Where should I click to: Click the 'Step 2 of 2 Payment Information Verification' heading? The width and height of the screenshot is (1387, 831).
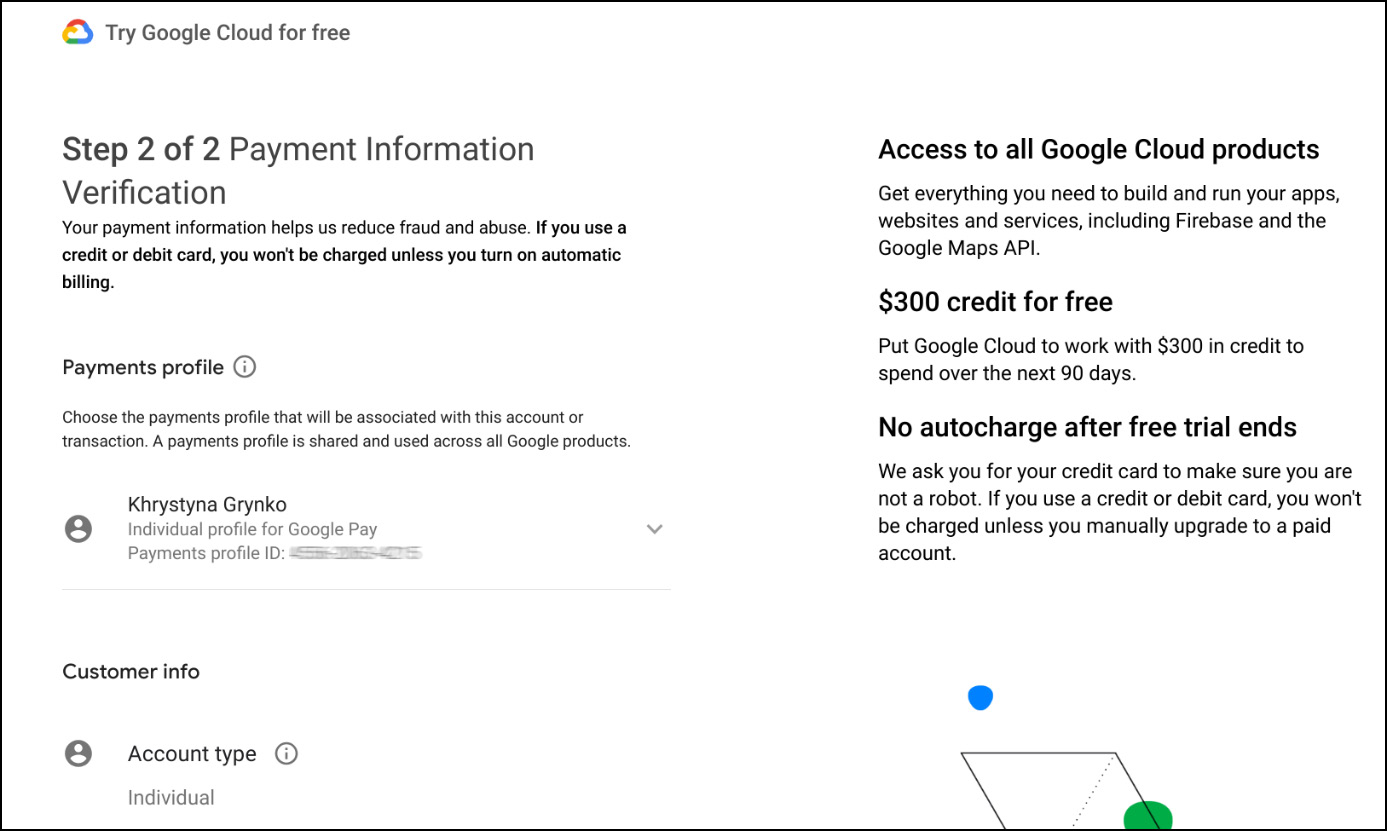[298, 170]
